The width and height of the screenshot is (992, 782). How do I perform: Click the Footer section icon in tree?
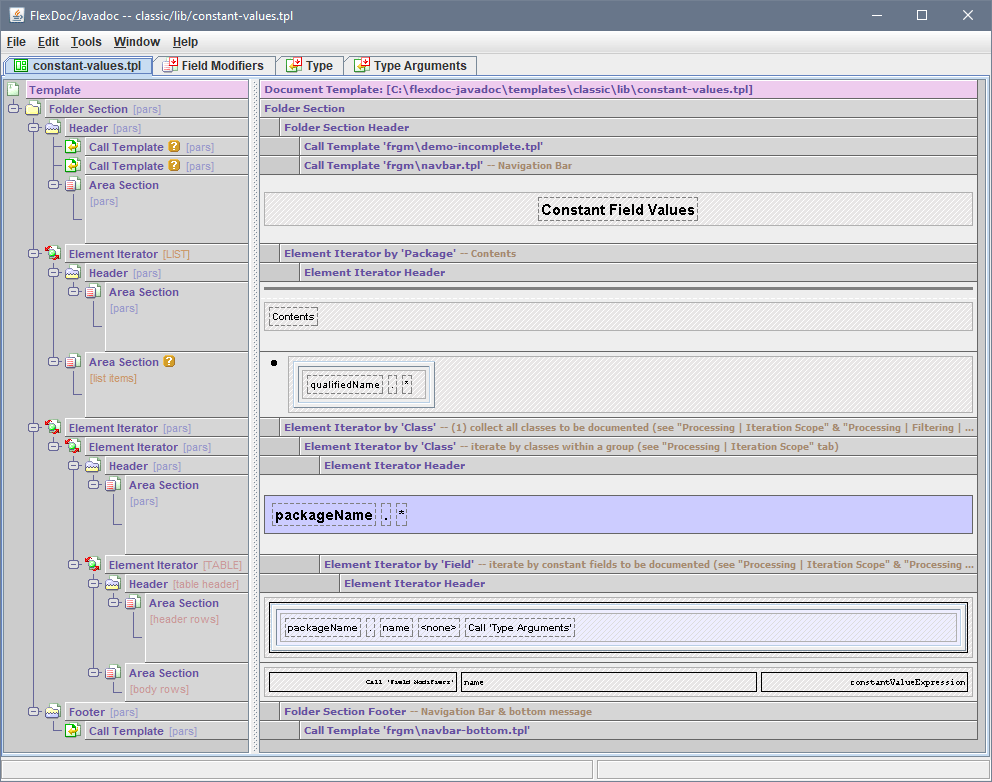pos(53,712)
